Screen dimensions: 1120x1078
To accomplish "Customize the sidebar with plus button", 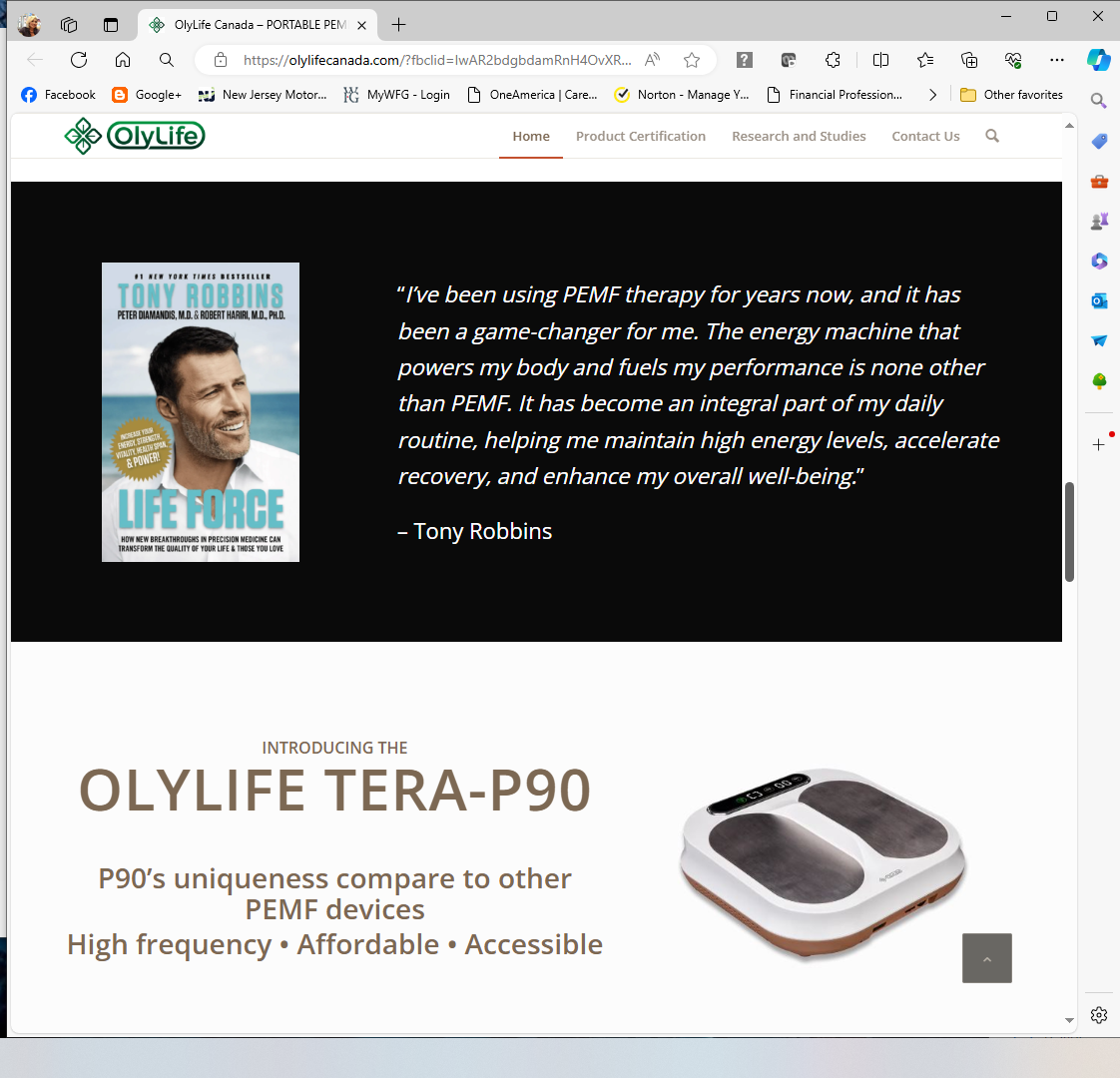I will pyautogui.click(x=1099, y=445).
